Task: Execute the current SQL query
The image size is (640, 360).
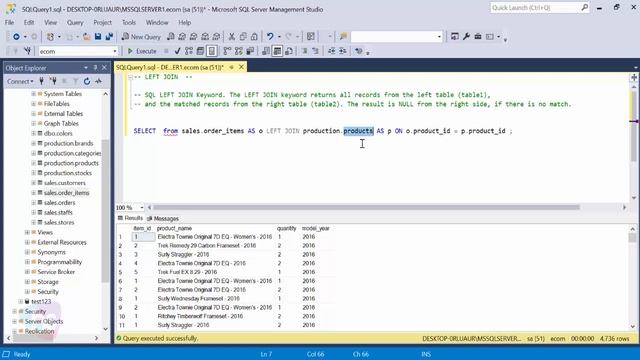Action: [142, 51]
